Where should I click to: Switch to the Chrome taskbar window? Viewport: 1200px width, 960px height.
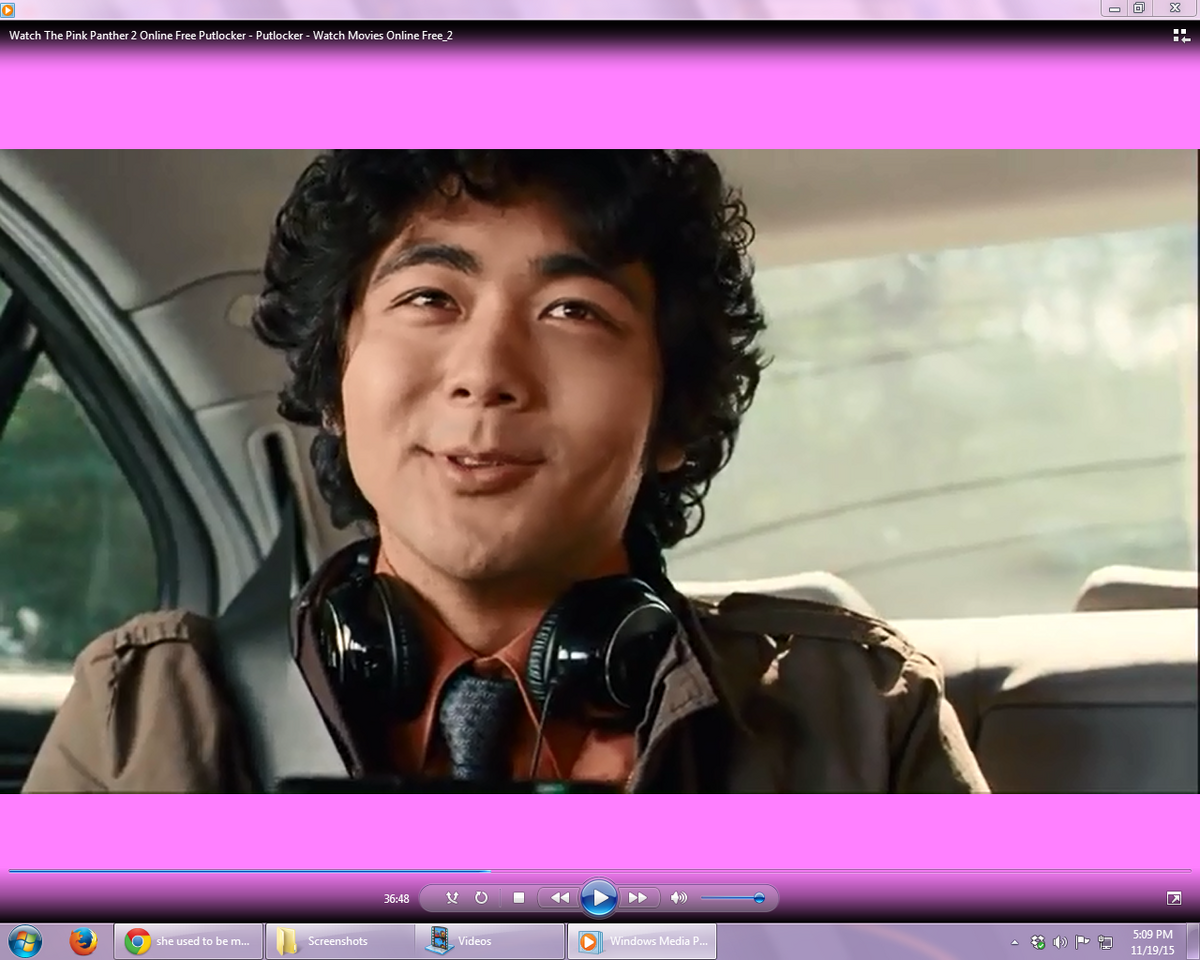tap(188, 941)
